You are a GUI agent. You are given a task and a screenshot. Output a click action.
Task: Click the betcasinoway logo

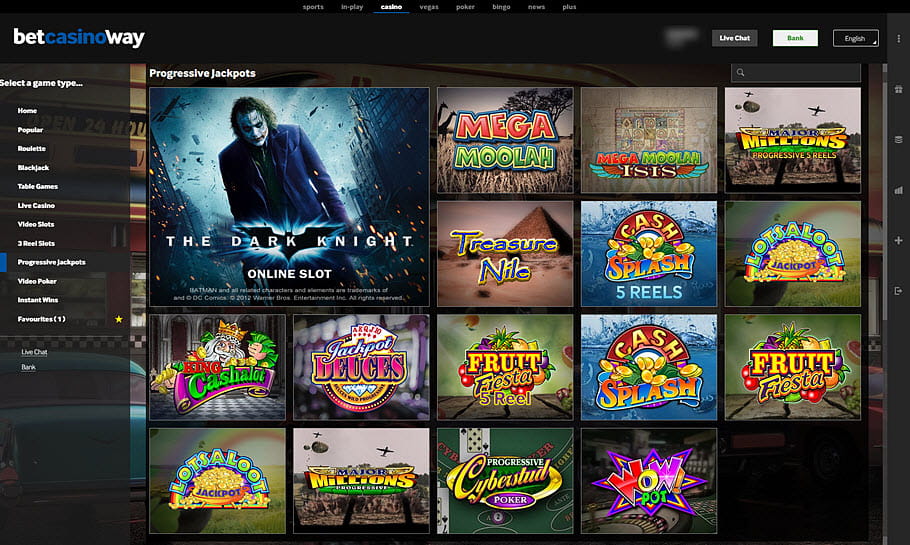(x=79, y=37)
